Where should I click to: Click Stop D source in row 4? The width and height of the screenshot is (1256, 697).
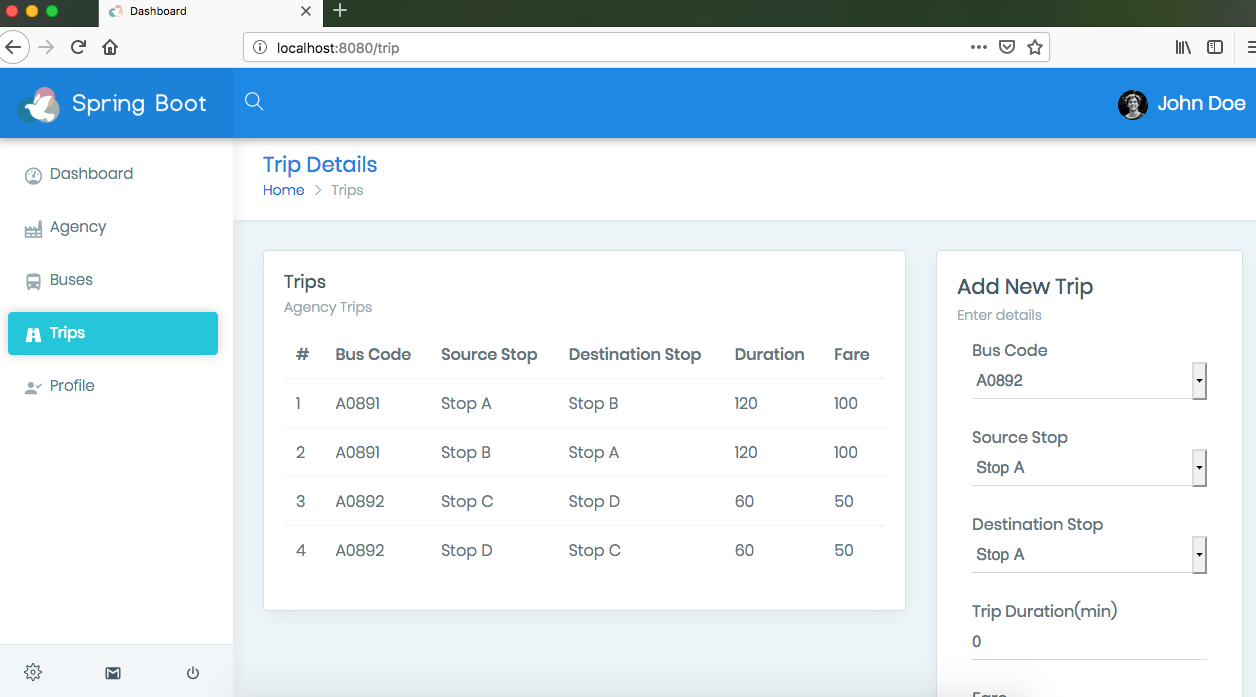[x=467, y=551]
